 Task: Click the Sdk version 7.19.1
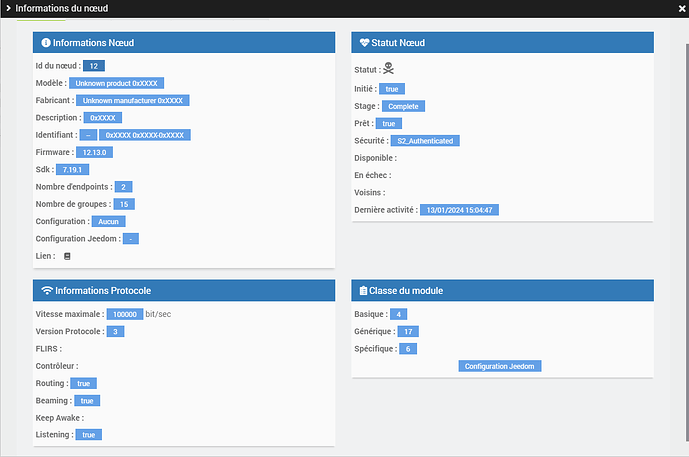click(73, 170)
